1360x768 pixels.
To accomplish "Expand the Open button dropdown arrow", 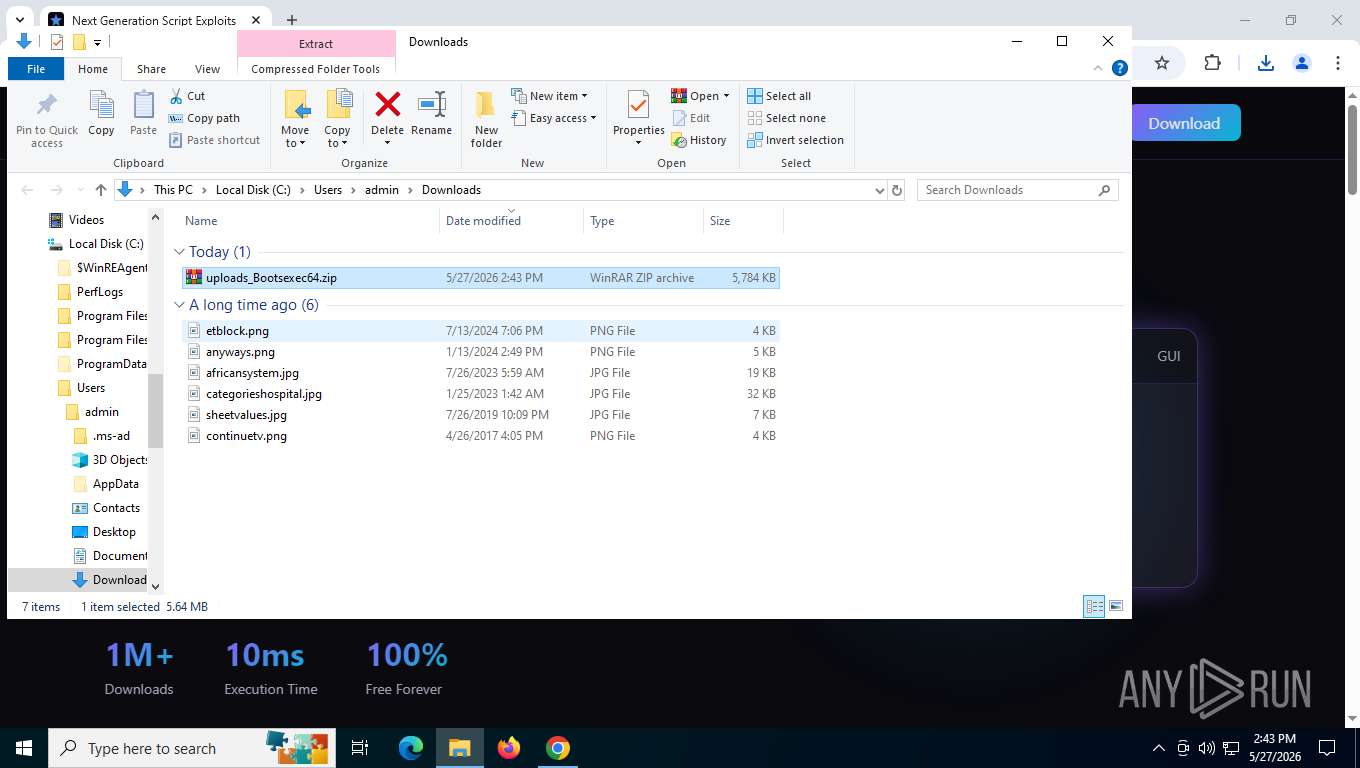I will click(726, 96).
